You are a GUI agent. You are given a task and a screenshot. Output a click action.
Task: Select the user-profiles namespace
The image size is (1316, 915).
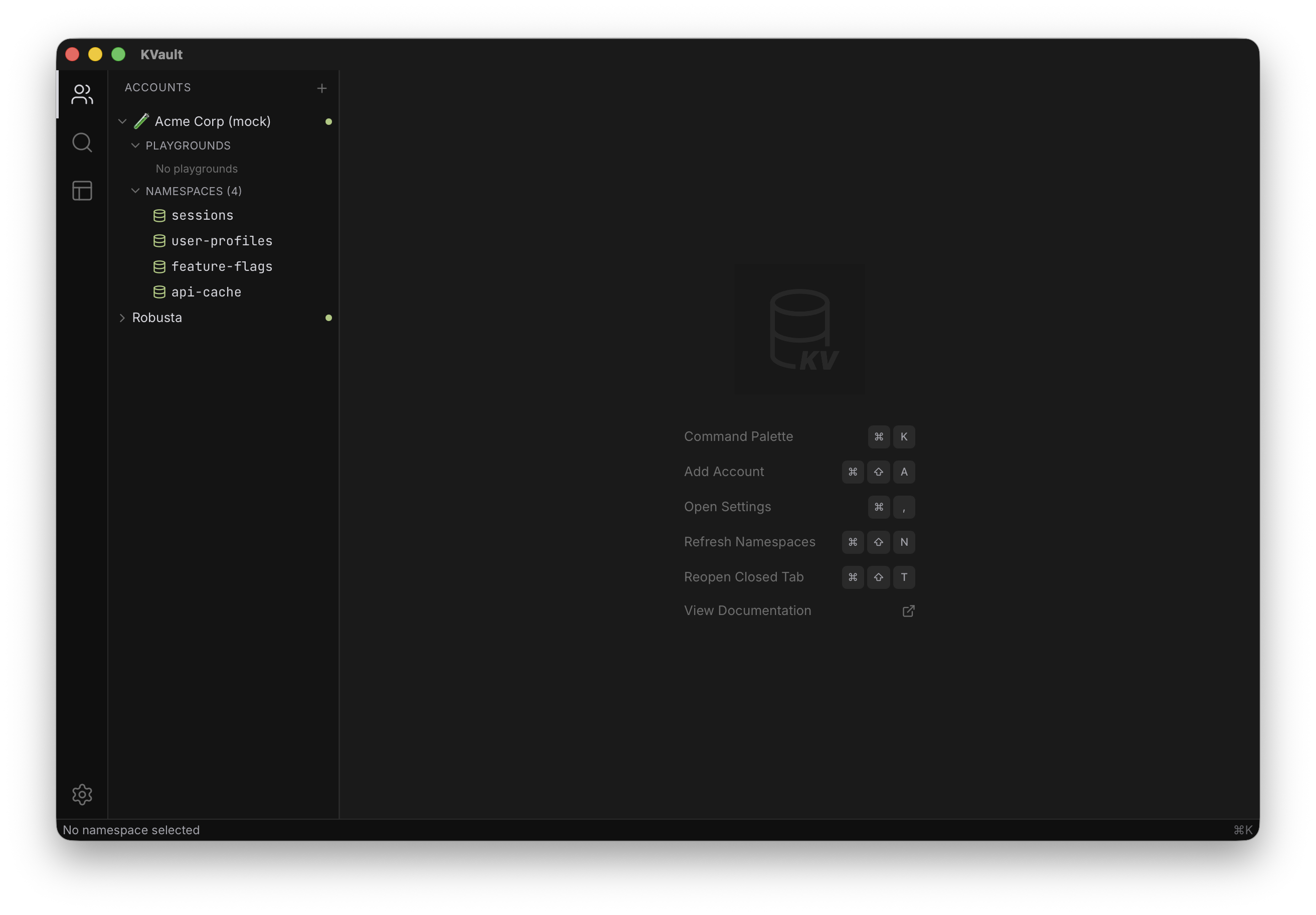pyautogui.click(x=222, y=241)
